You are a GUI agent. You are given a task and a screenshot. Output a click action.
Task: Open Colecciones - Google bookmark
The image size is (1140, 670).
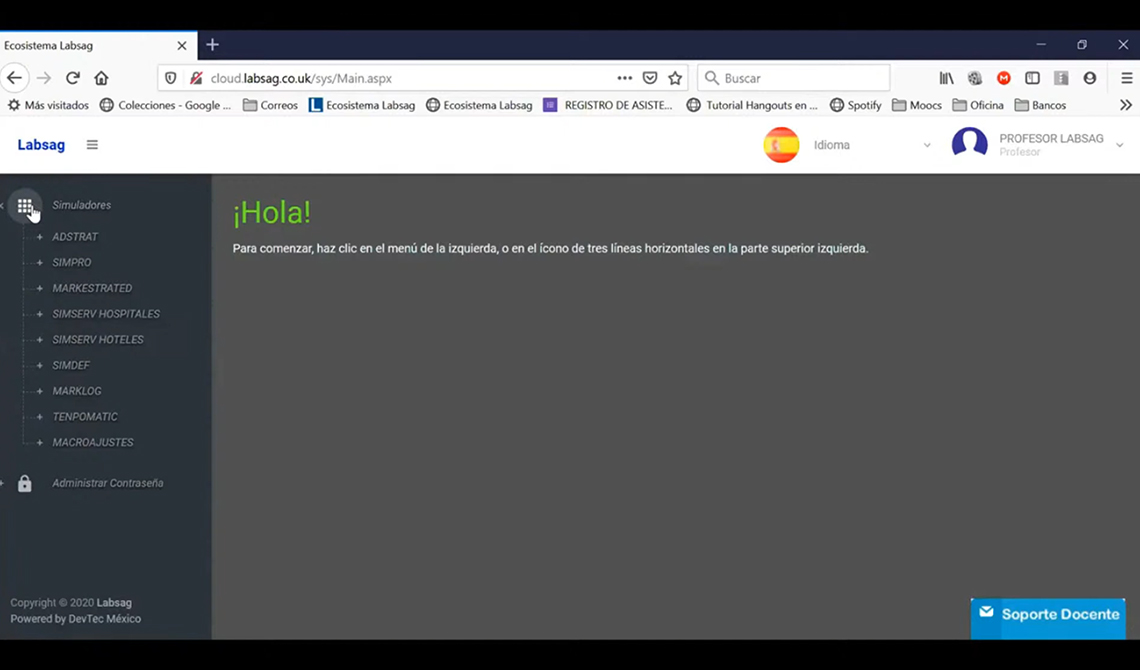click(x=165, y=105)
